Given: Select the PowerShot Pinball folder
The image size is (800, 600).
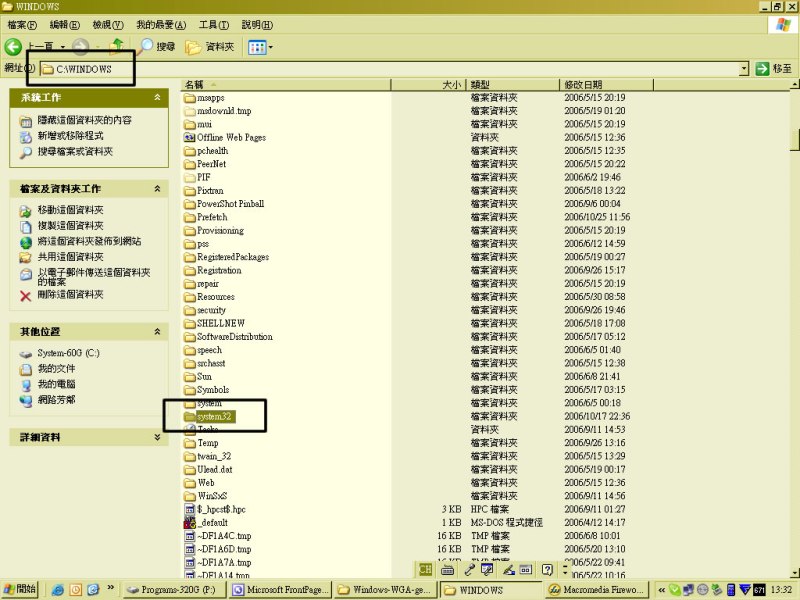Looking at the screenshot, I should 224,204.
